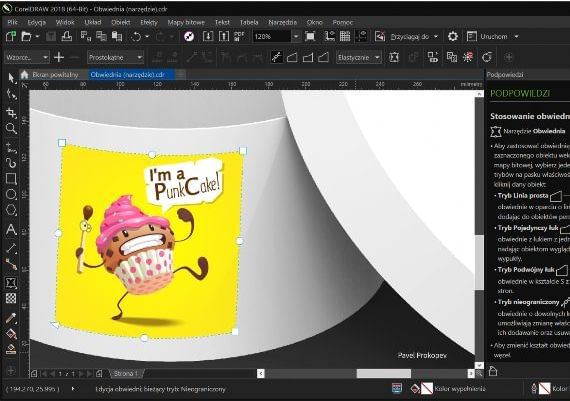Select the Parallel Dimension tool
This screenshot has width=570, height=401.
click(11, 248)
